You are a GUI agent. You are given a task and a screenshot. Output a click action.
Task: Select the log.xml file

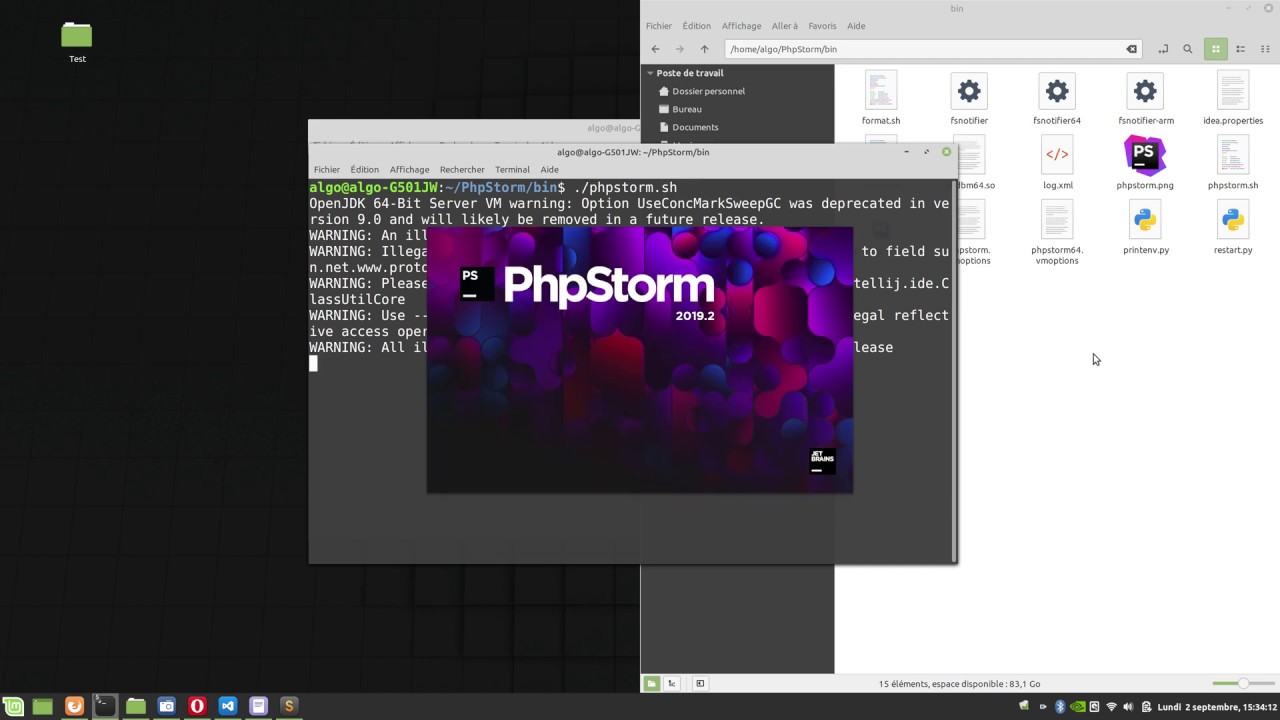click(x=1057, y=164)
